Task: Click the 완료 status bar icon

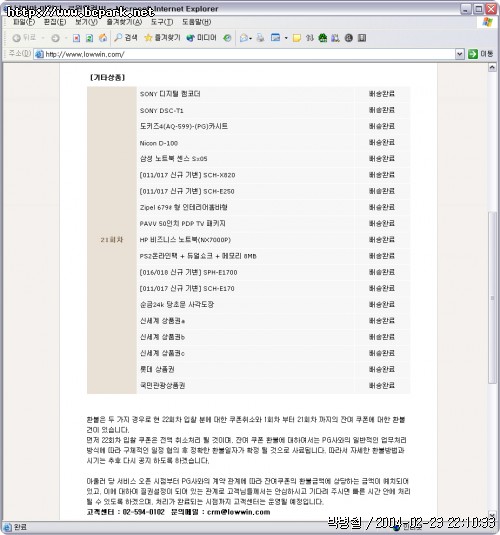Action: [8, 527]
